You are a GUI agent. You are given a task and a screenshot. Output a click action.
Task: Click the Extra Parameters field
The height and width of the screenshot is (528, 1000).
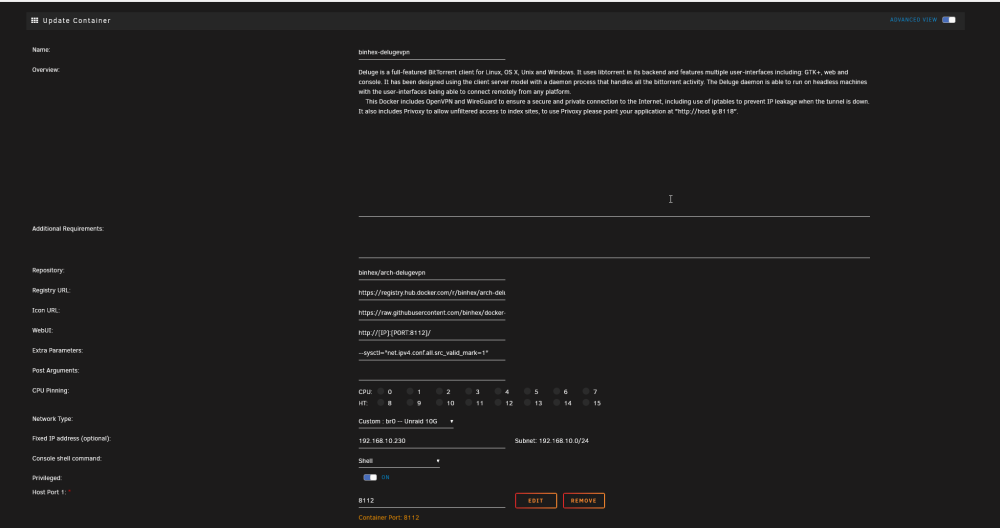tap(432, 353)
